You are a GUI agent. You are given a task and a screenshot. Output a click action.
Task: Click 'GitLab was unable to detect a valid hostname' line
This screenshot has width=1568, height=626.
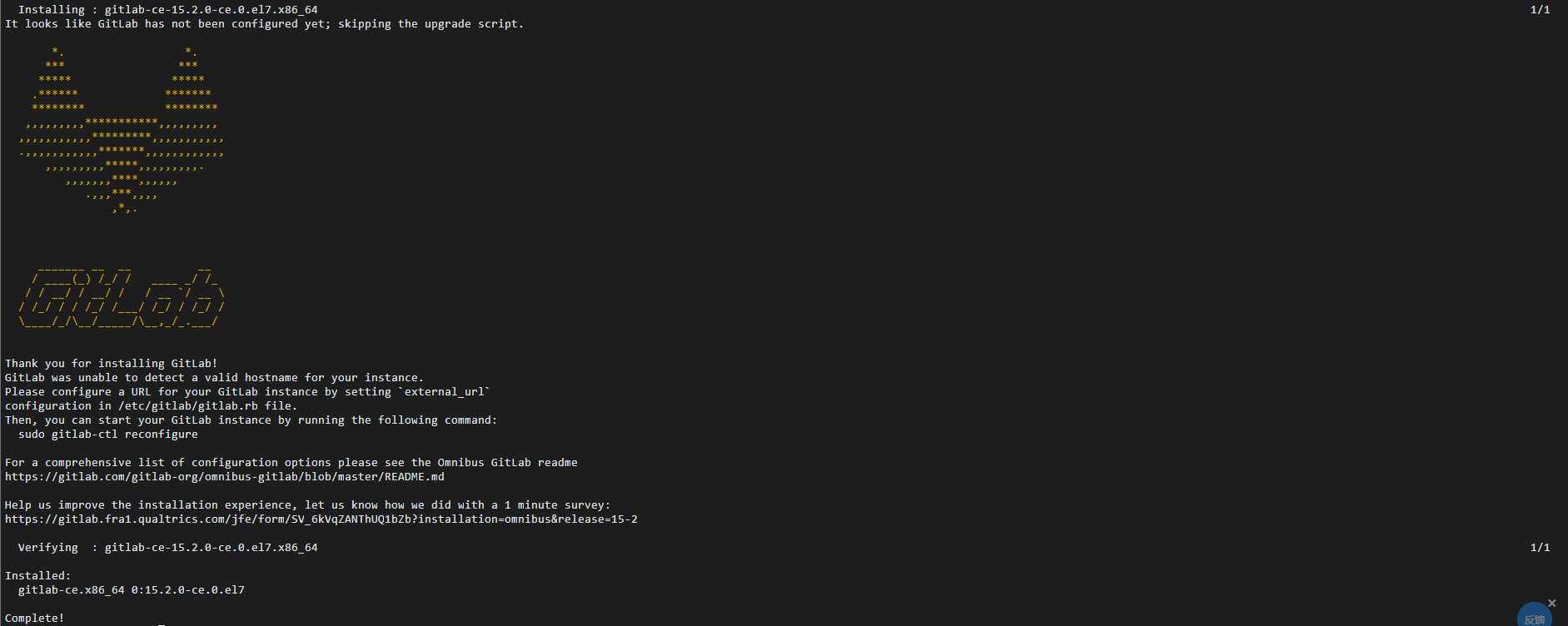click(215, 378)
